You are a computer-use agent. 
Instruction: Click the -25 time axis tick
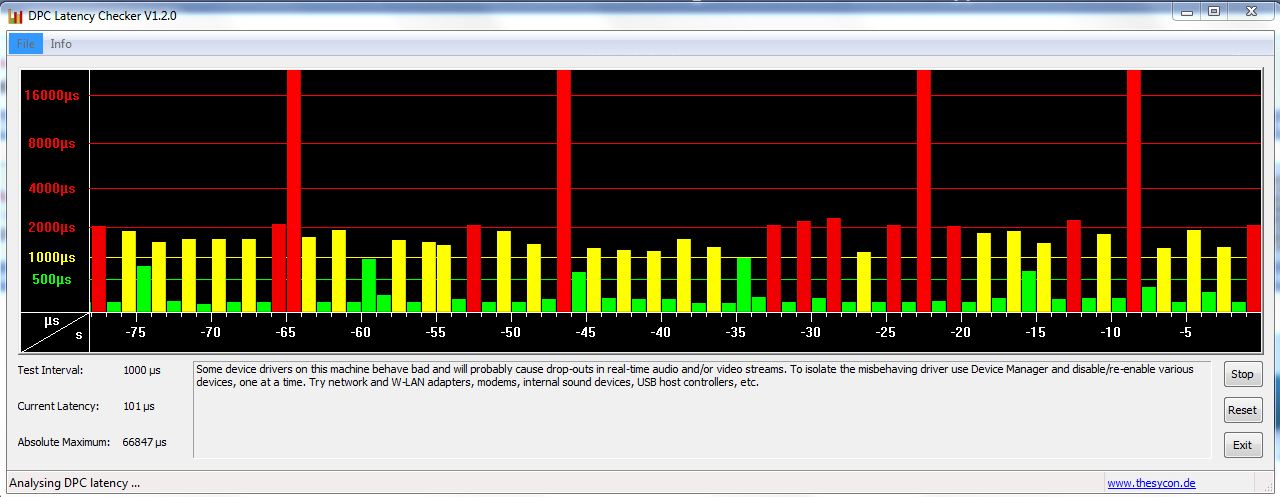click(885, 332)
